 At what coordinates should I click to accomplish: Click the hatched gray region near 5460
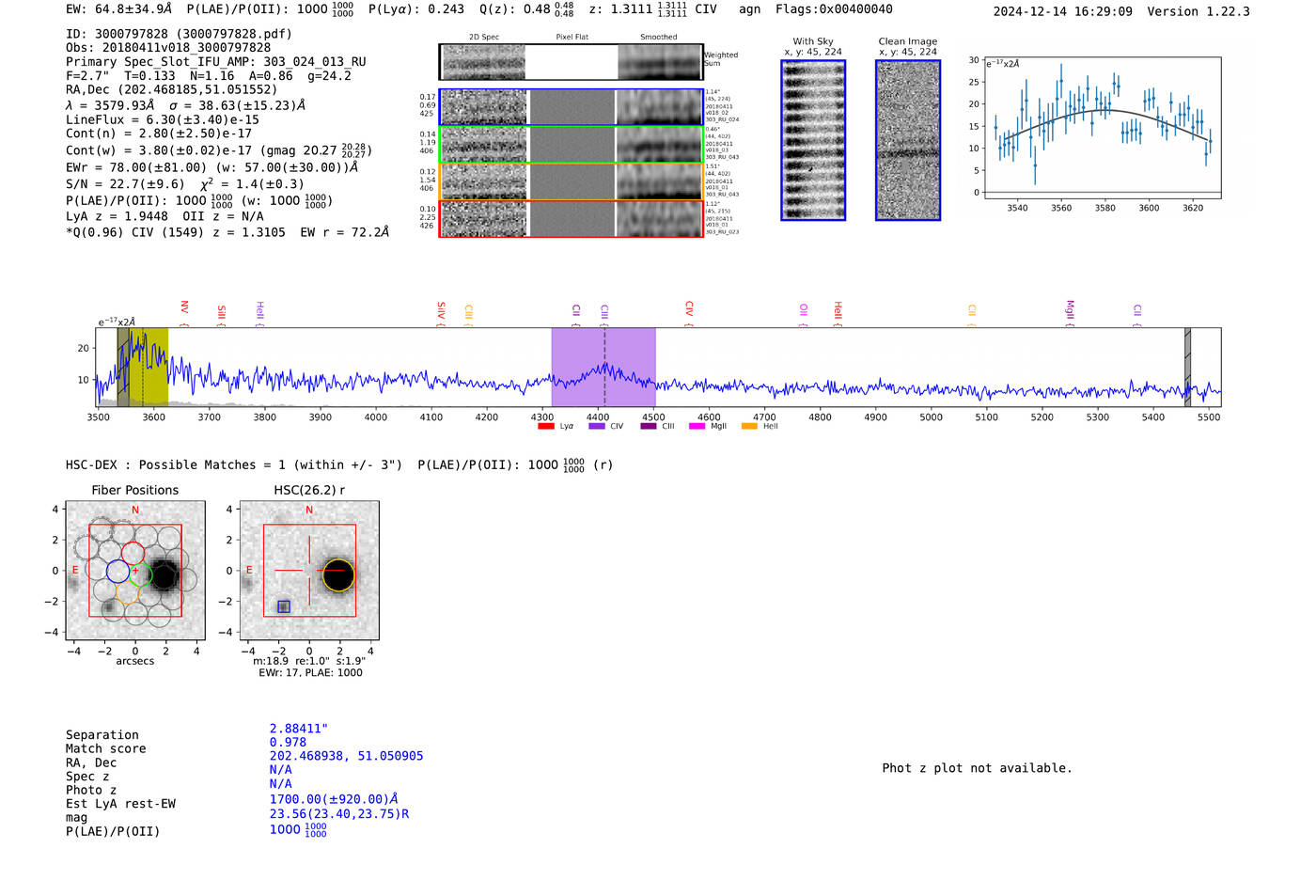(1187, 367)
